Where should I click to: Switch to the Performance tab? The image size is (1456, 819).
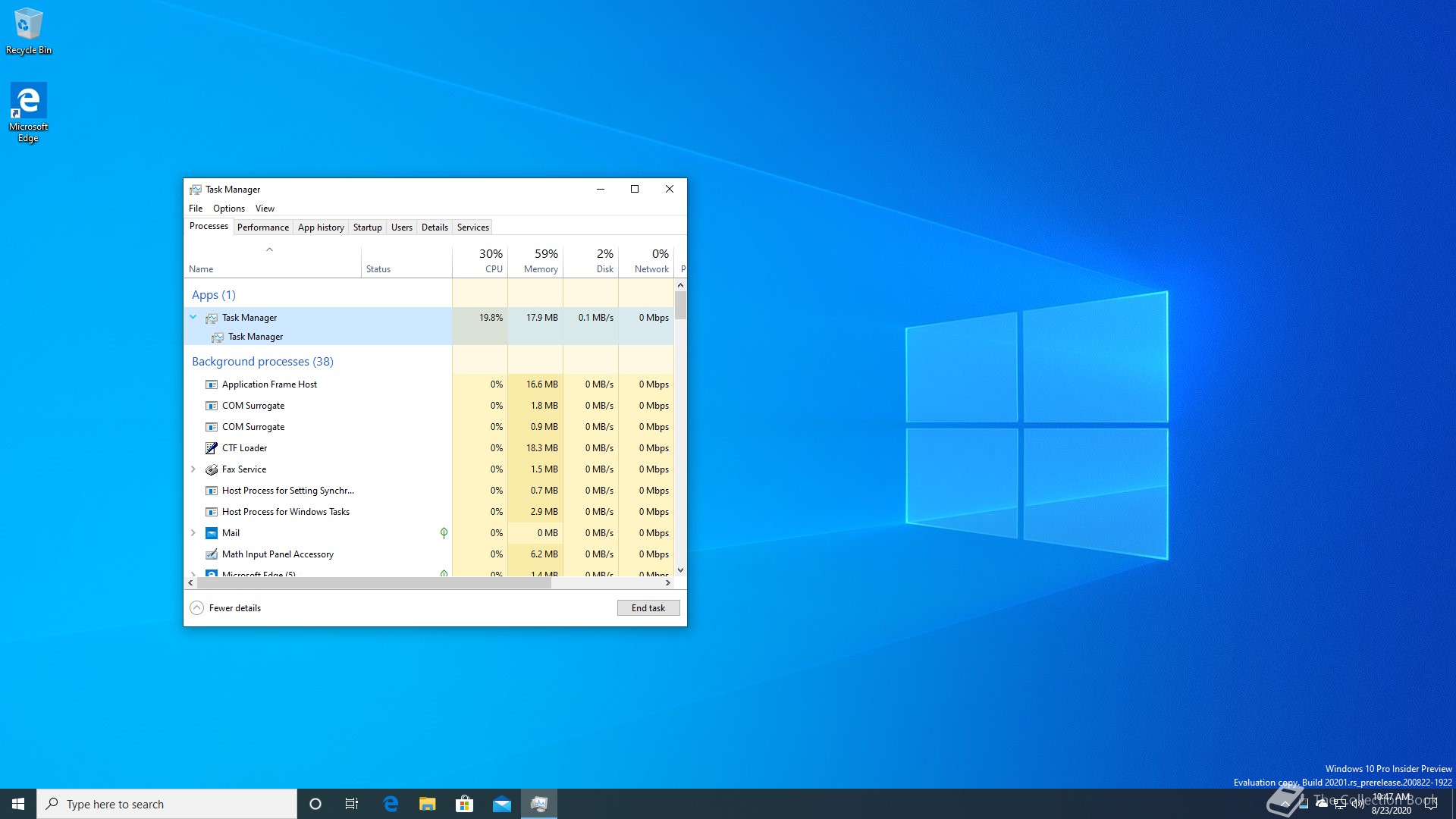click(263, 227)
